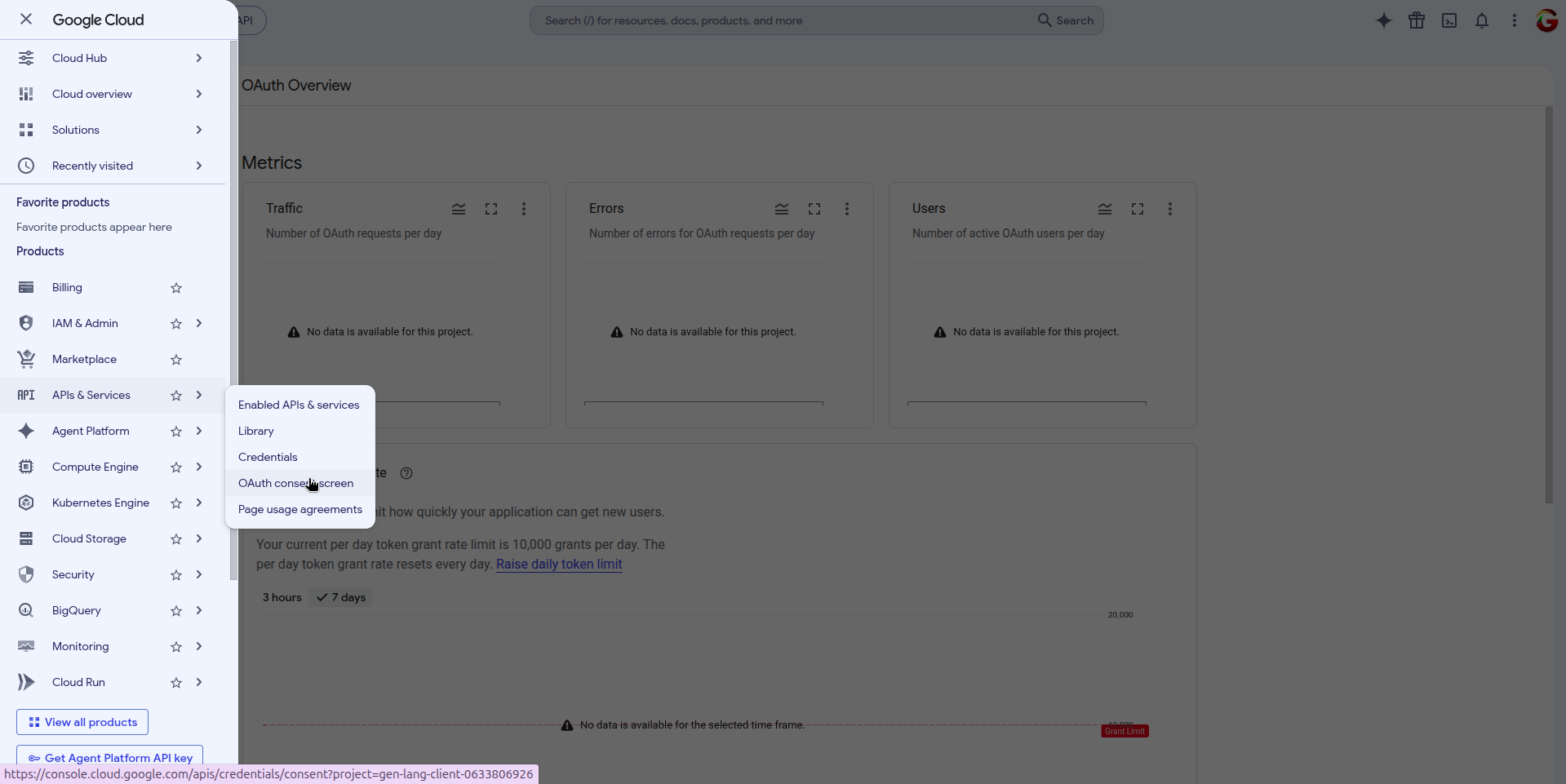Screen dimensions: 1566x784
Task: Star Kubernetes Engine as a favorite
Action: click(x=176, y=503)
